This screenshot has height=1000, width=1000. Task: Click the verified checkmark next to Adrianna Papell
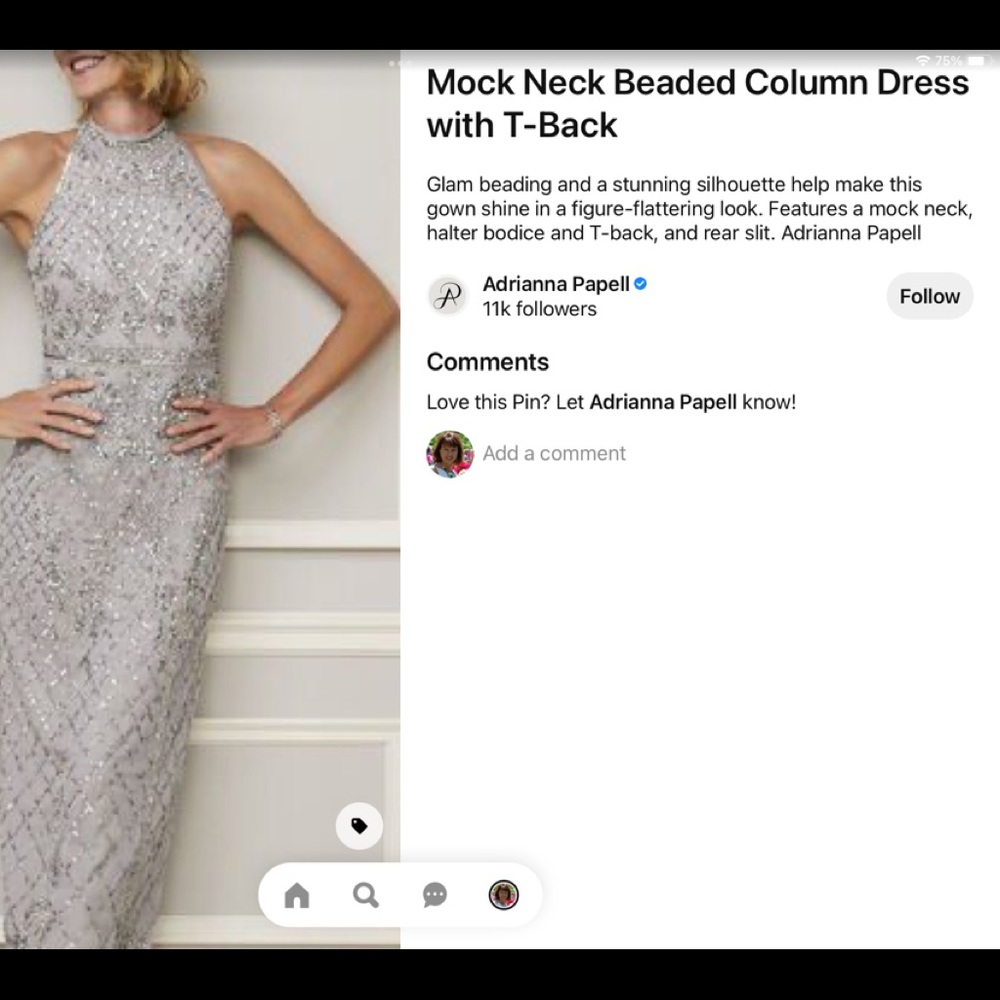pos(639,284)
